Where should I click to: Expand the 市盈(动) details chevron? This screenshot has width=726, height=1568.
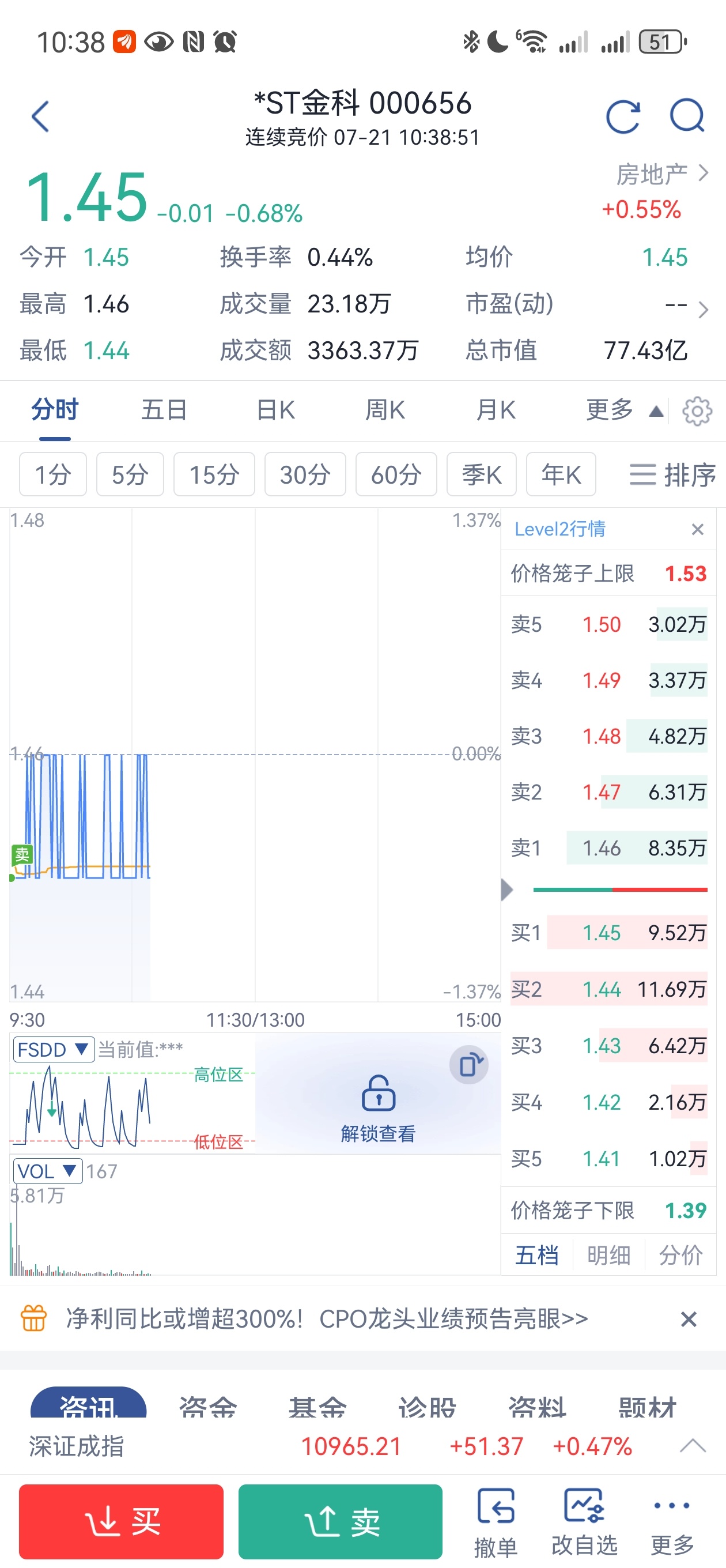[703, 310]
